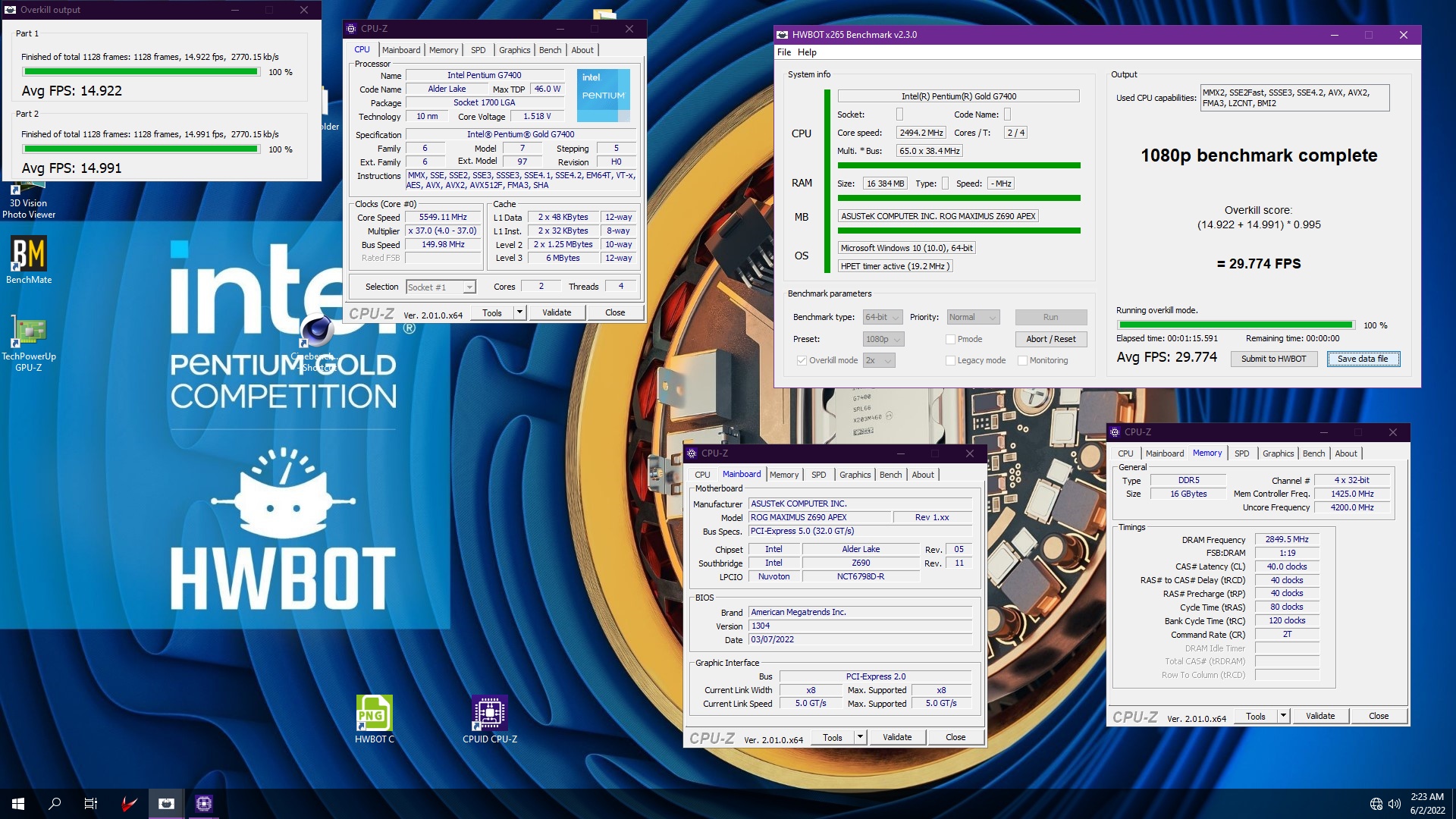
Task: Click the CAS# Latency 40.0 clocks value
Action: 1287,566
